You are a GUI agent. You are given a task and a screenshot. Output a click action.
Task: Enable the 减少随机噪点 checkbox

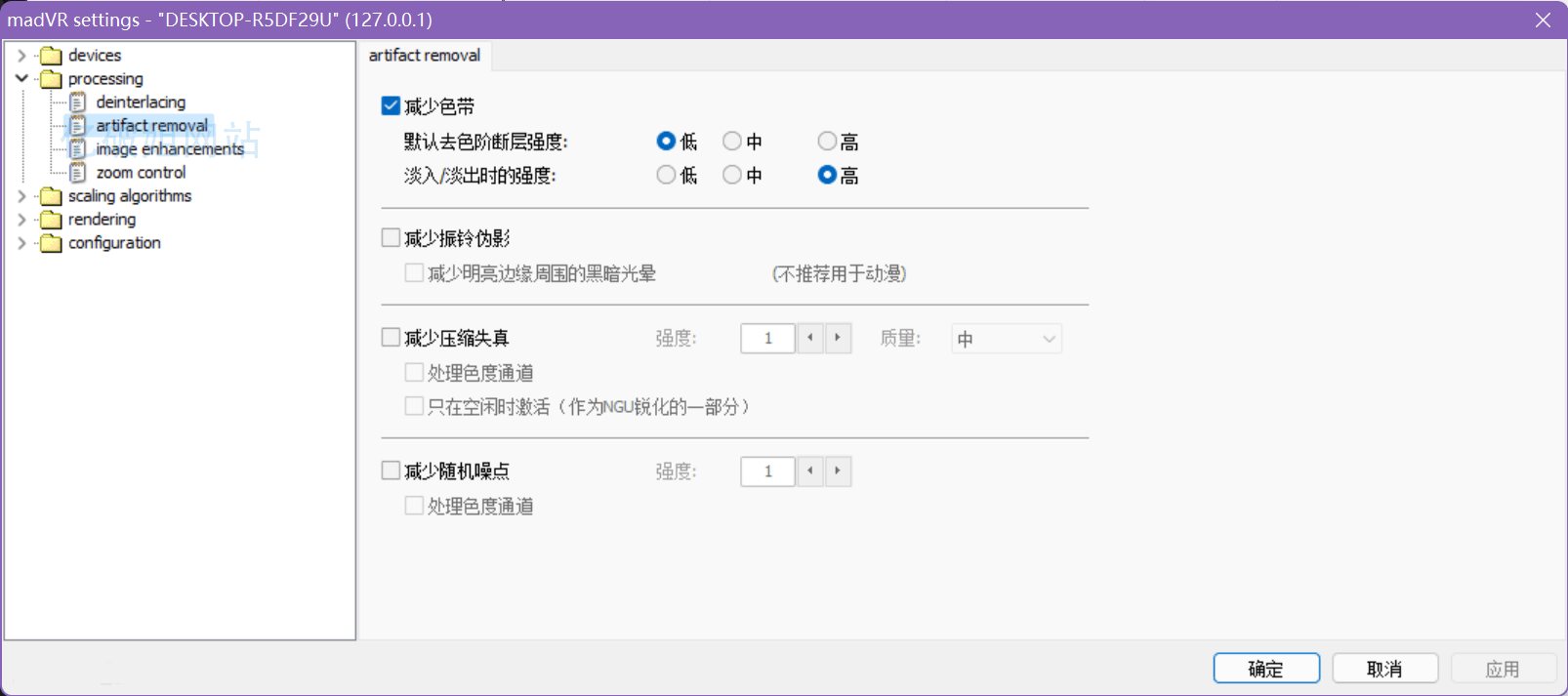391,471
